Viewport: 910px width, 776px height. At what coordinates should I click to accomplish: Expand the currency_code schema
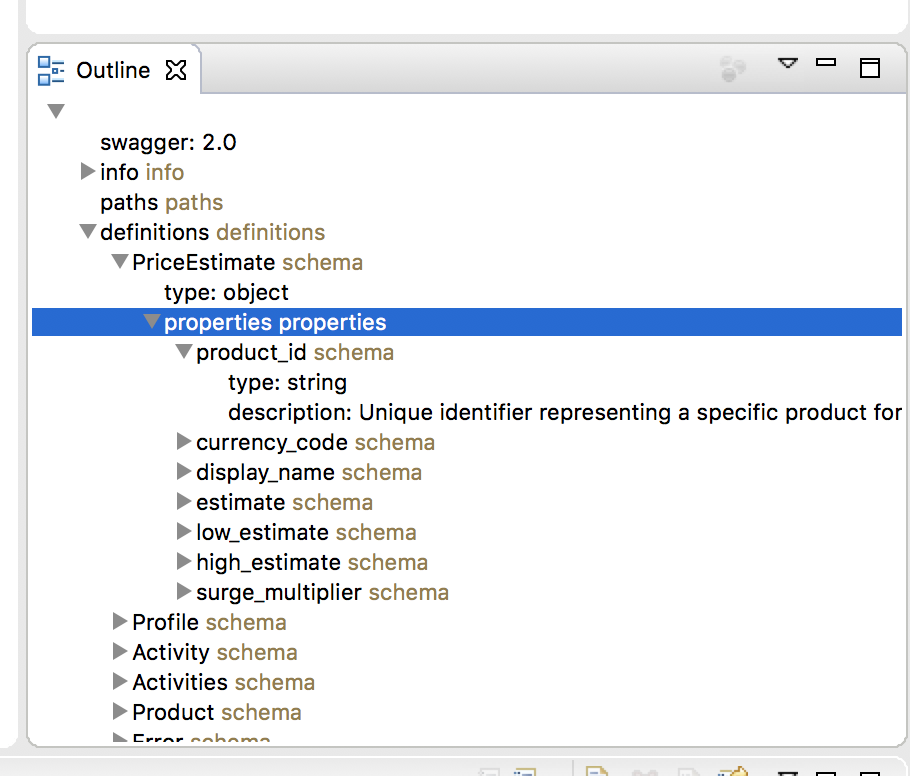coord(184,442)
